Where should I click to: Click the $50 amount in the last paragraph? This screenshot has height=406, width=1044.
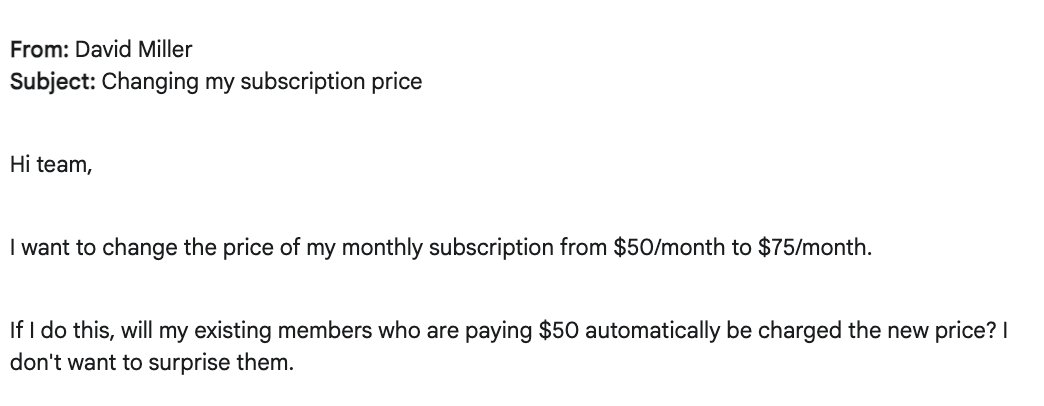[558, 330]
